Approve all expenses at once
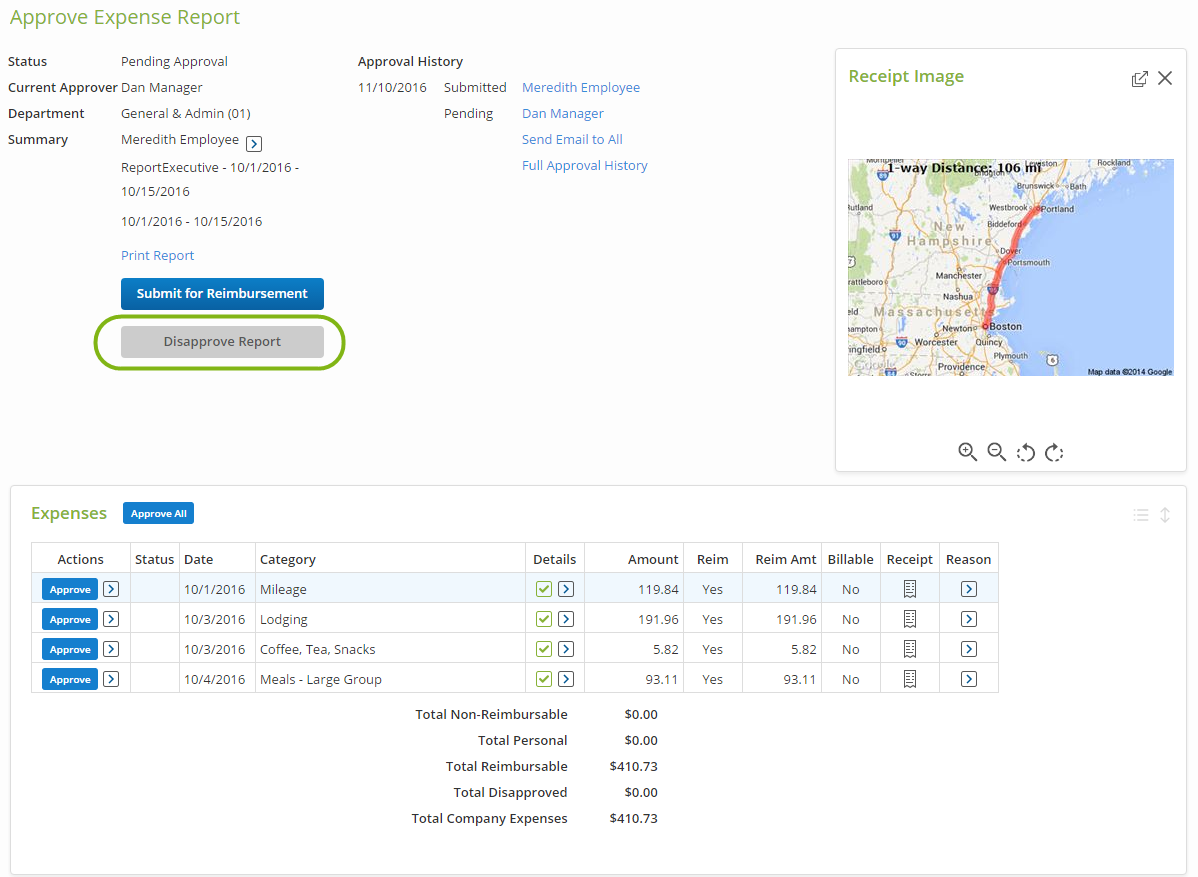Screen dimensions: 1198x877 point(158,513)
